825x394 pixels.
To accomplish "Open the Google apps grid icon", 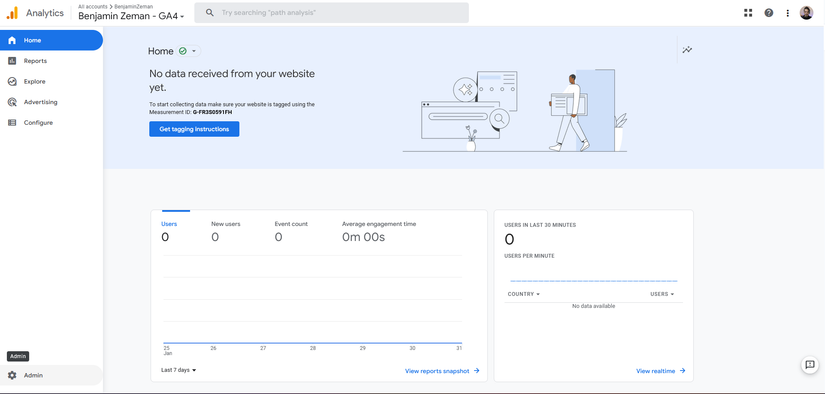I will pyautogui.click(x=748, y=13).
